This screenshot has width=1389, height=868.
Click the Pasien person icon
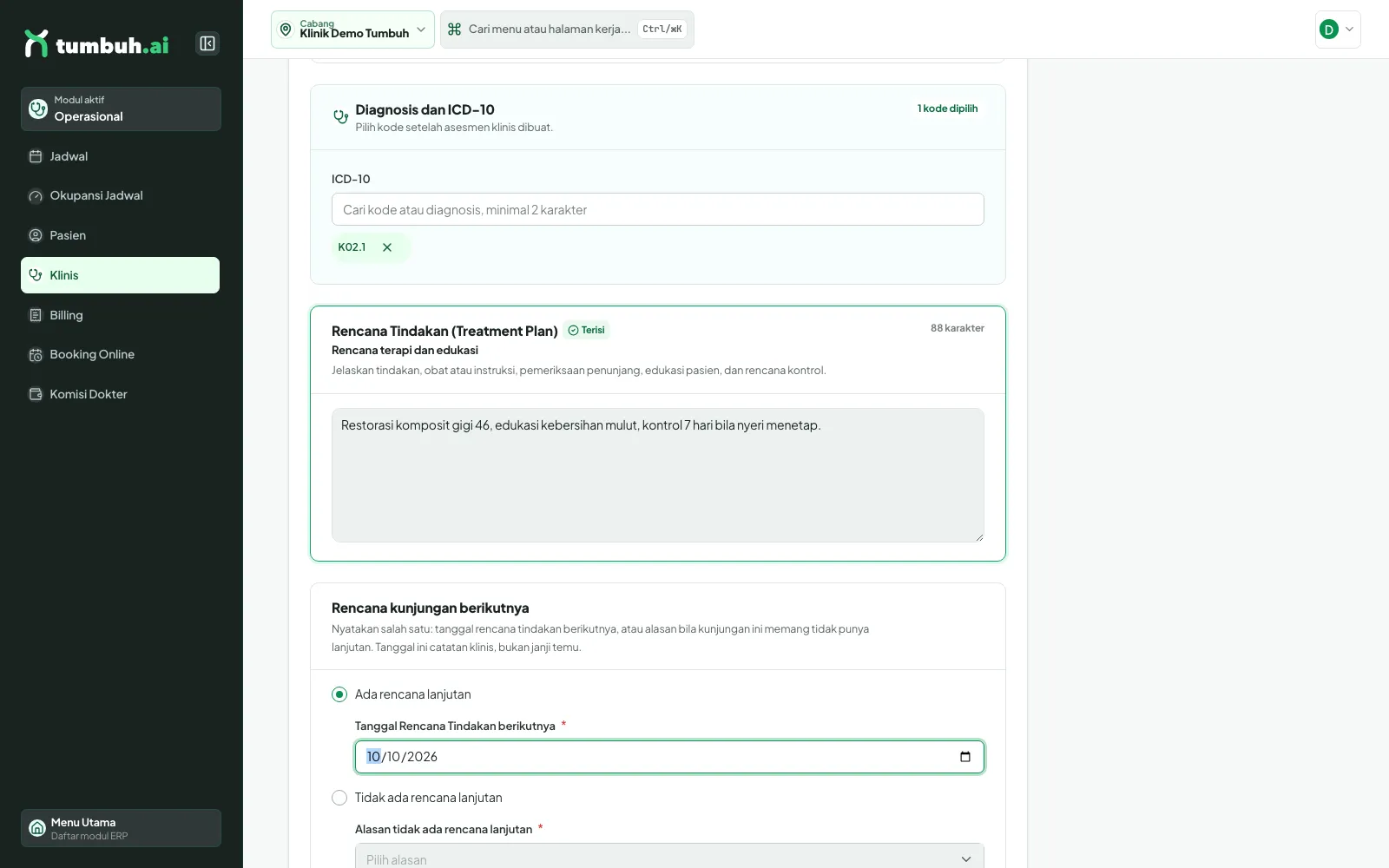(x=36, y=235)
